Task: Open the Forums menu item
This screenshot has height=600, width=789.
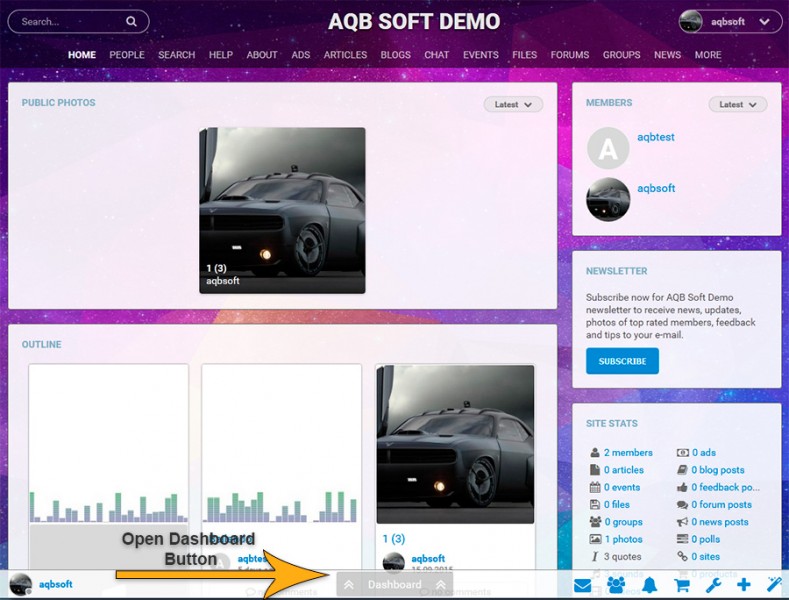Action: click(569, 55)
